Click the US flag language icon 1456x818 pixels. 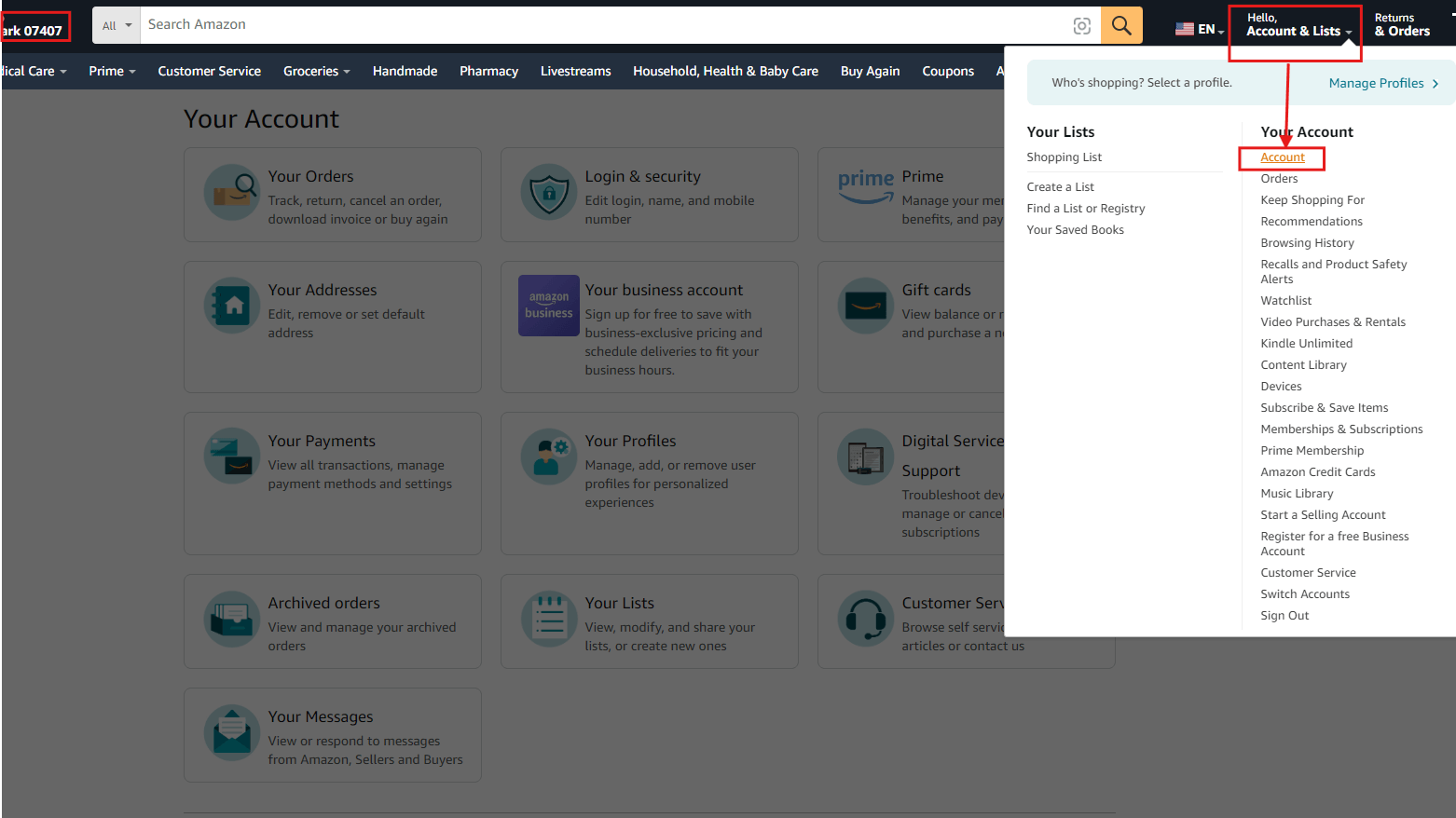point(1184,29)
